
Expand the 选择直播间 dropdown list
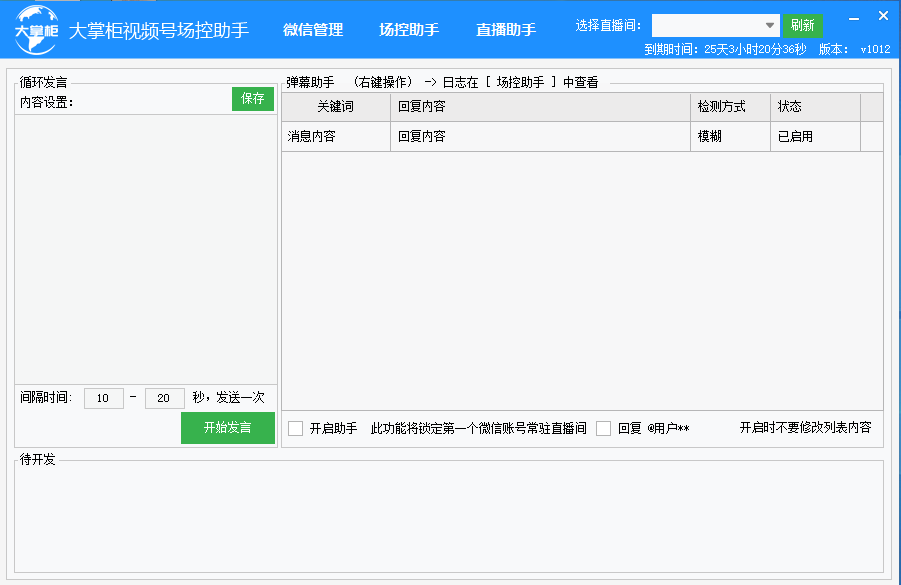point(769,26)
